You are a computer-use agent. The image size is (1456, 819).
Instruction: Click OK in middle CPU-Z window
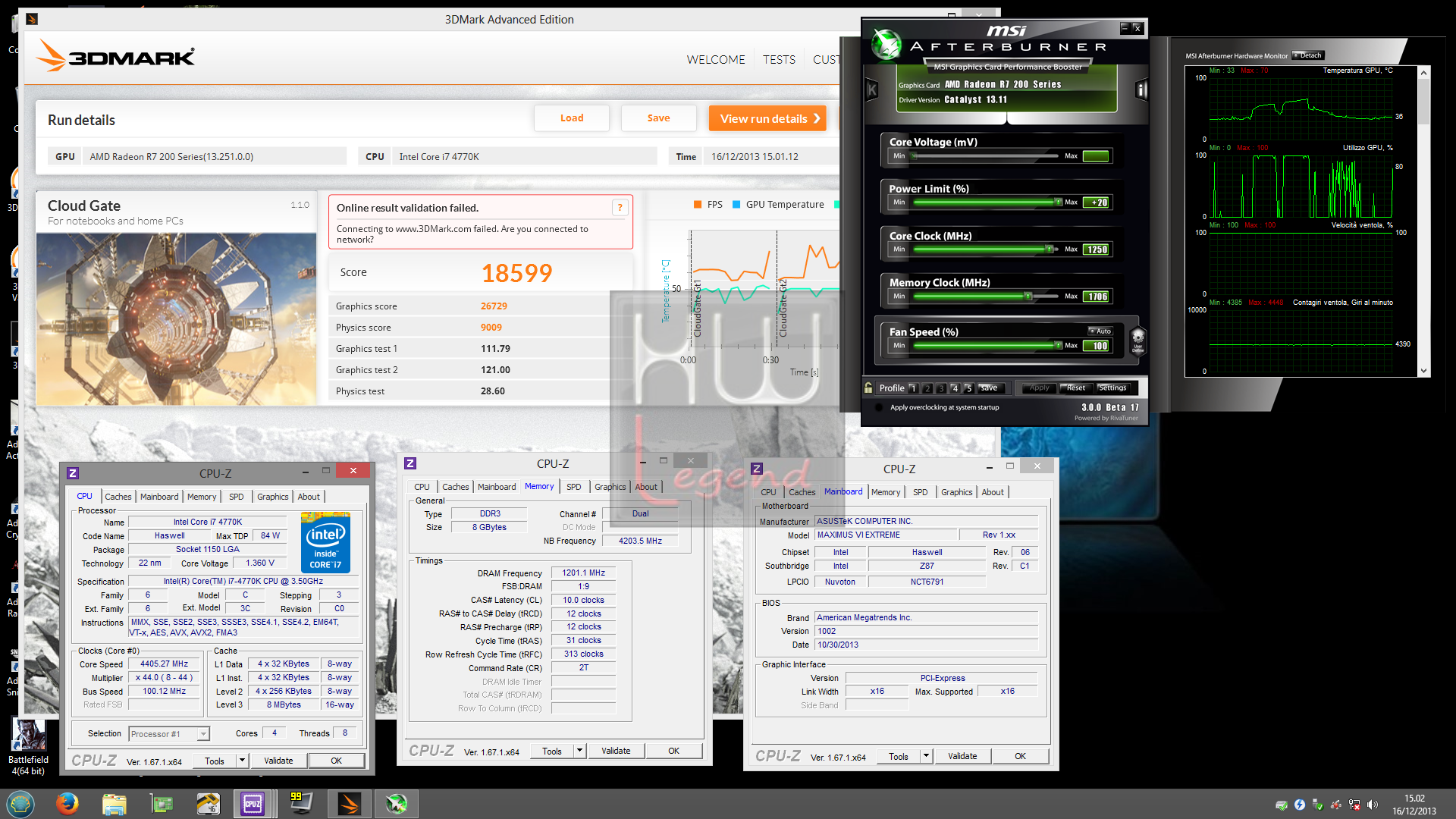(x=673, y=751)
